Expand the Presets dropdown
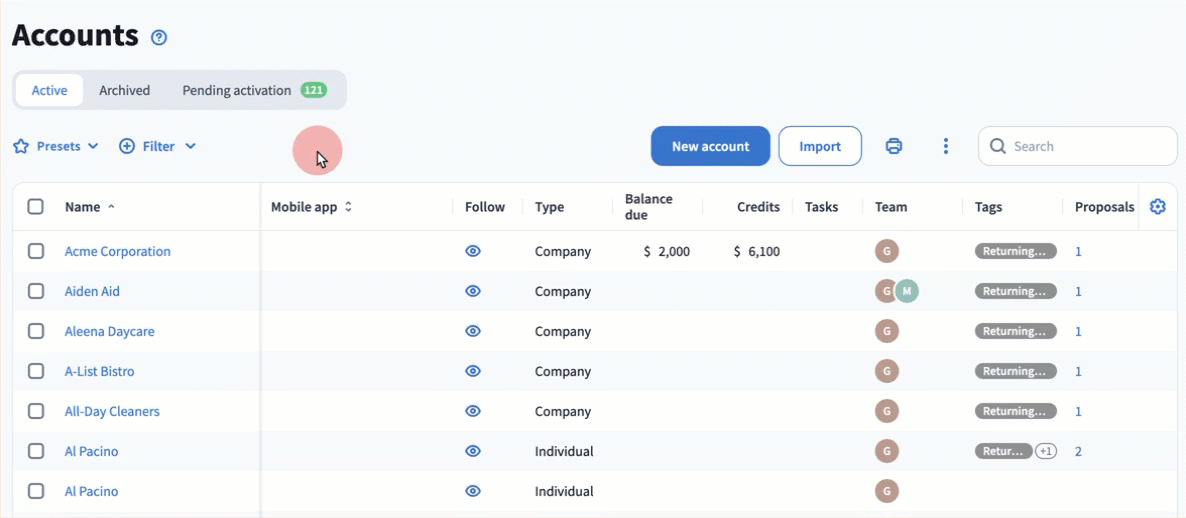Screen dimensions: 1186x518 tap(56, 146)
